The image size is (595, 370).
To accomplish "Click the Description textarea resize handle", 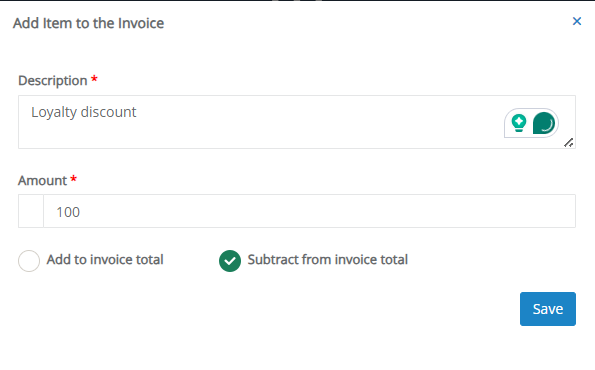I will coord(568,143).
